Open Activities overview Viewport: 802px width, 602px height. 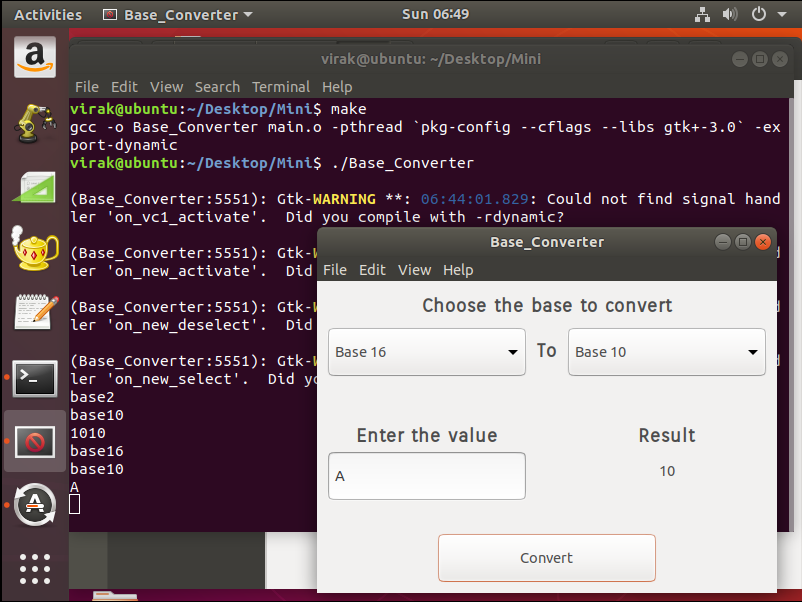48,15
